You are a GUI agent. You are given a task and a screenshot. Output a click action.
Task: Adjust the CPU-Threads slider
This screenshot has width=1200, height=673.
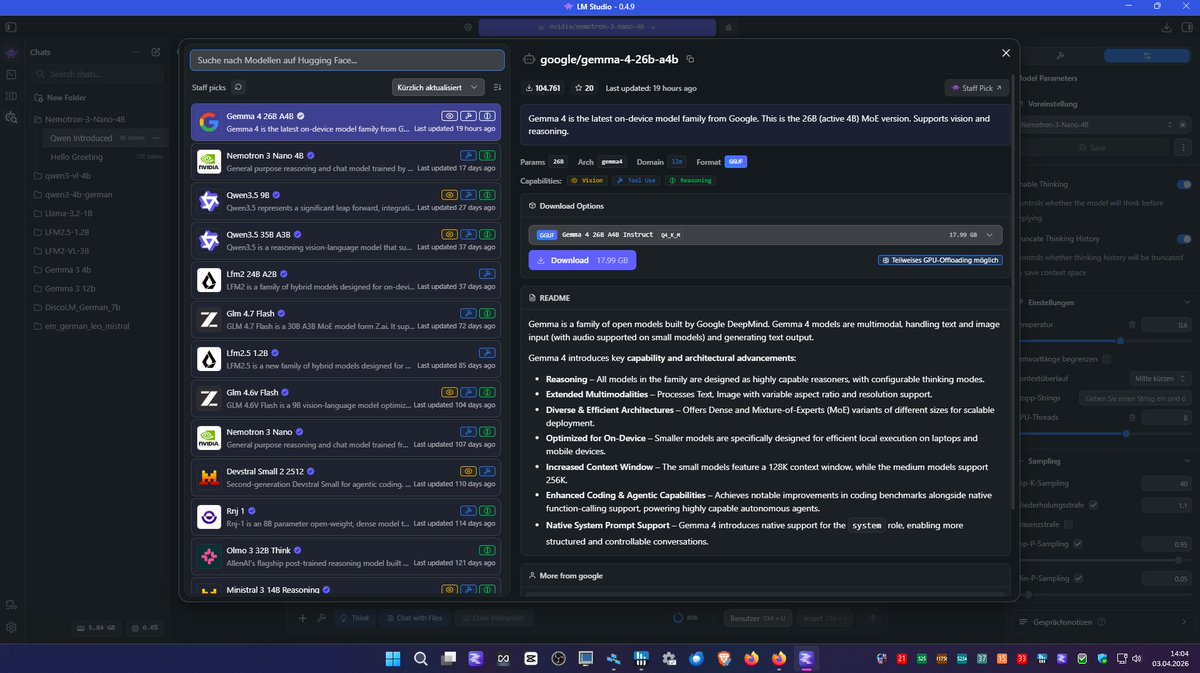[1126, 433]
